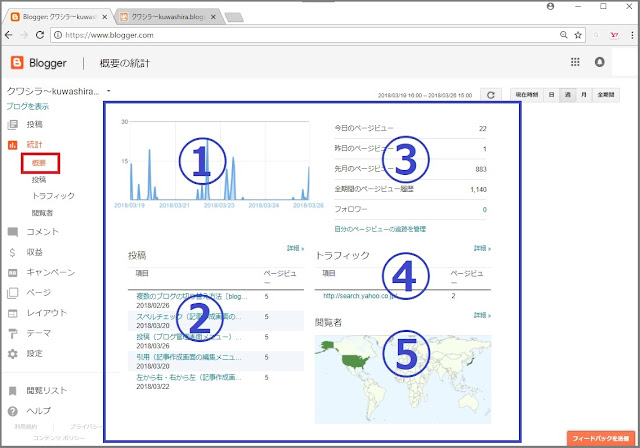Image resolution: width=640 pixels, height=448 pixels.
Task: Open 投稿 stats submenu item
Action: (39, 180)
